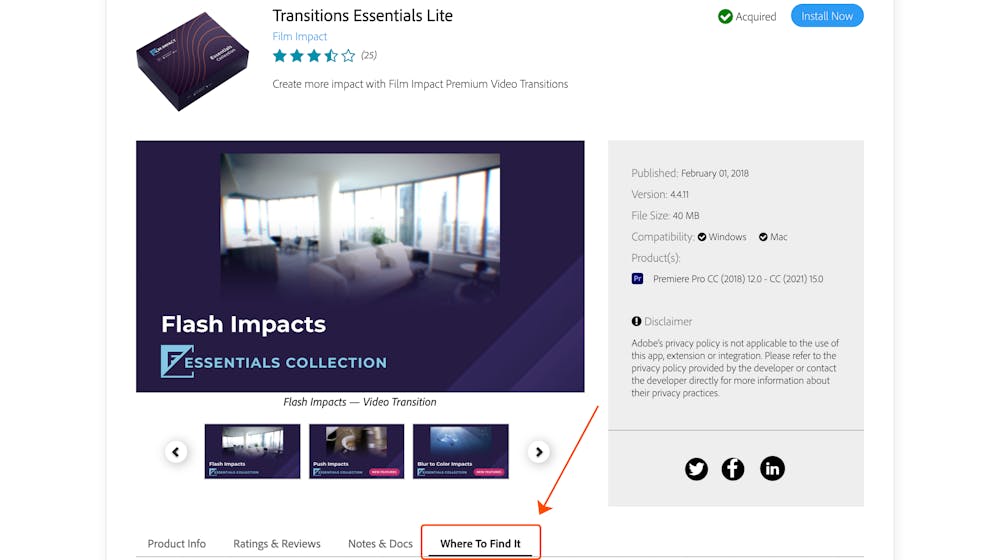Click the Version 4.4.11 text
Screen dimensions: 1000x560
tap(659, 194)
